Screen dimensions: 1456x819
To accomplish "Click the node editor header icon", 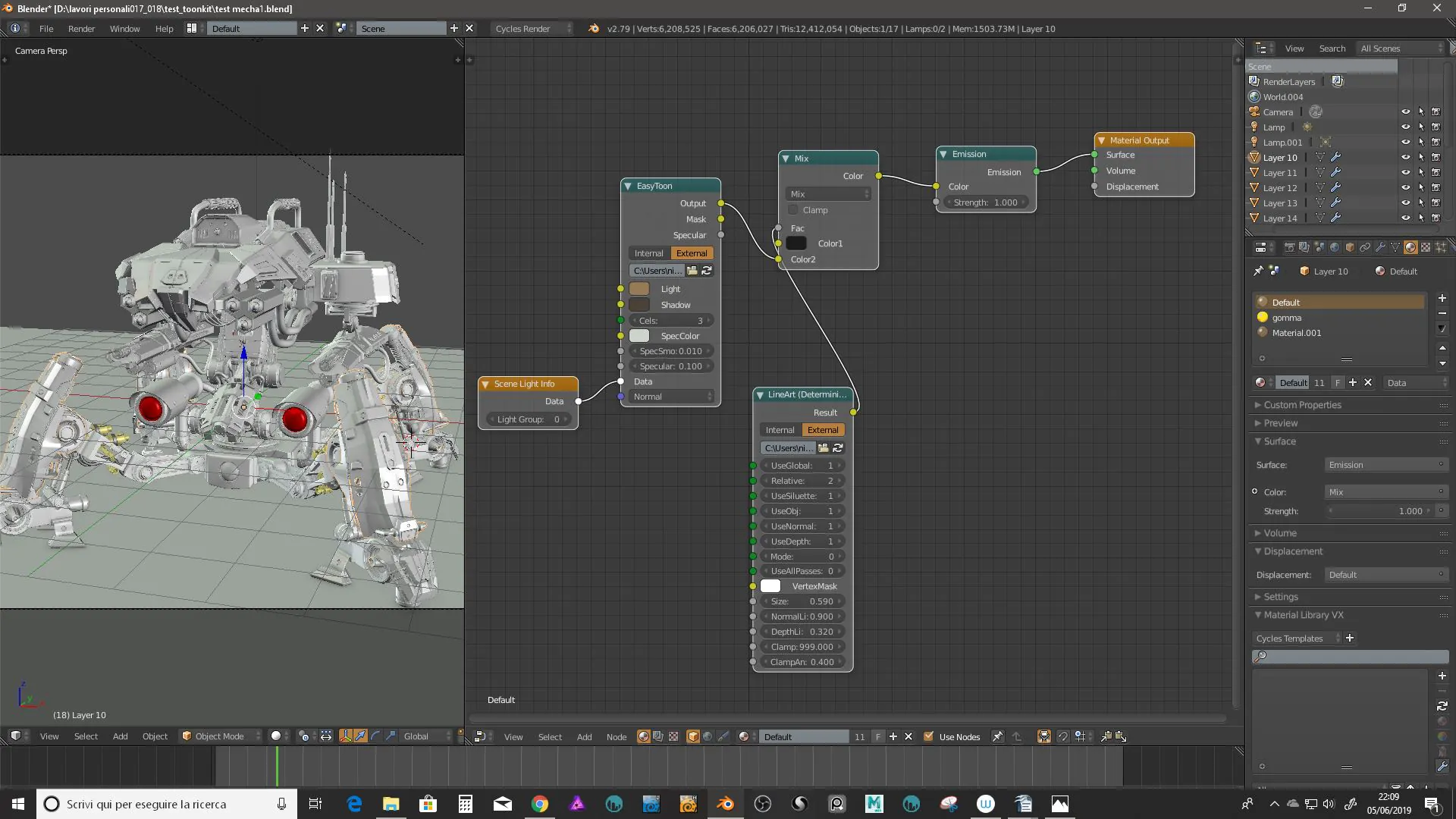I will [479, 736].
